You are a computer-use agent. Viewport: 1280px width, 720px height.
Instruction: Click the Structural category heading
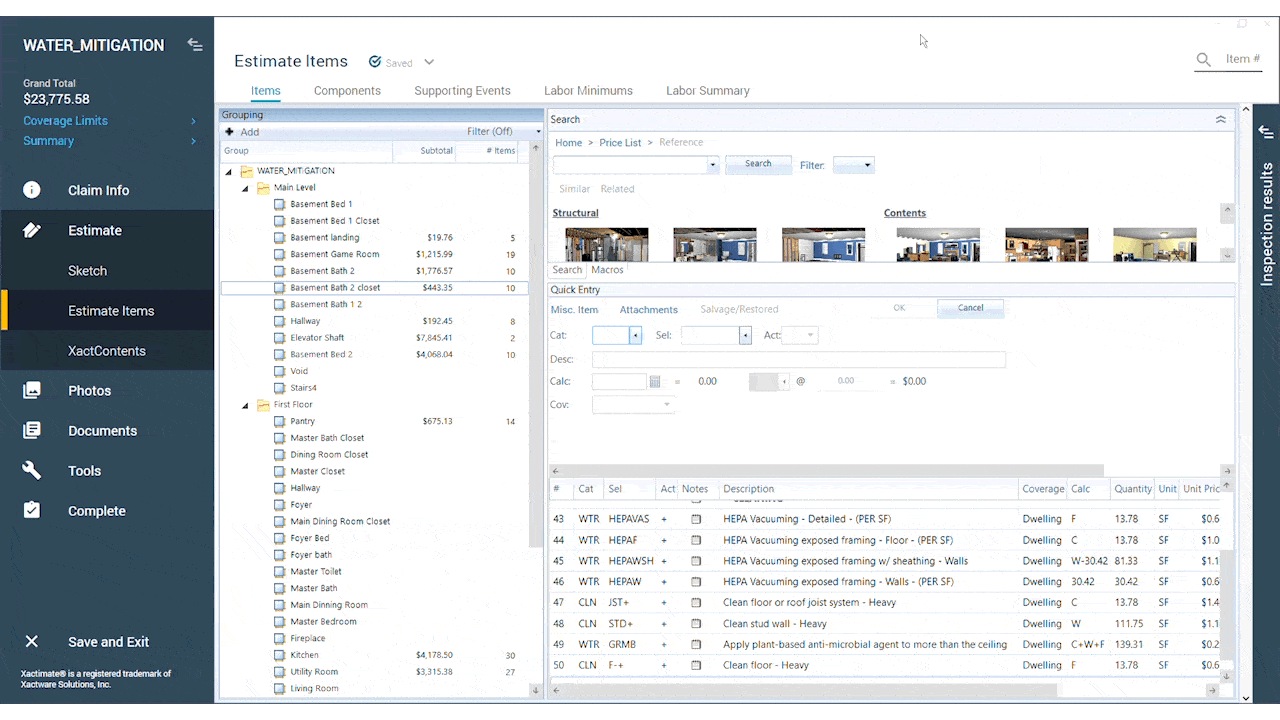[x=575, y=213]
